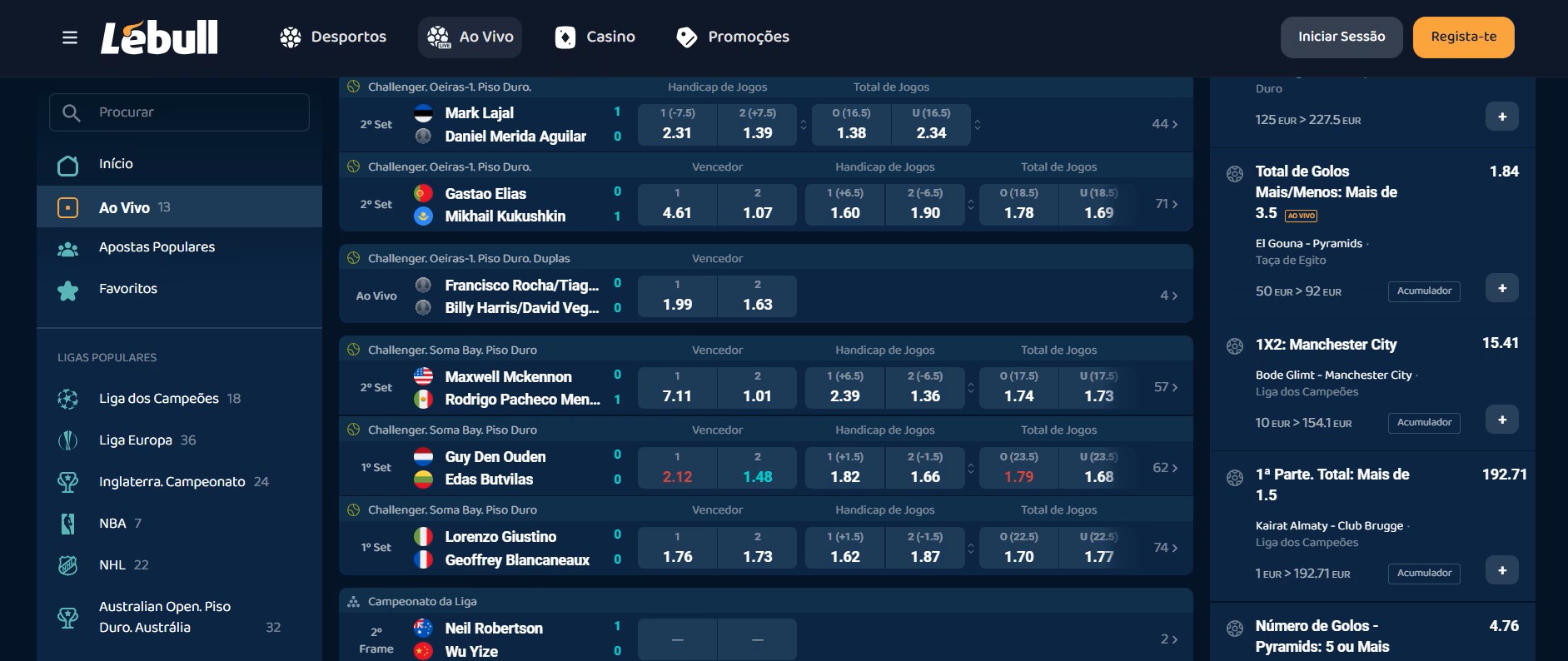Screen dimensions: 1568x661
Task: Select odds 1.73 for Geoffrey Blancaneaux winner
Action: click(758, 548)
